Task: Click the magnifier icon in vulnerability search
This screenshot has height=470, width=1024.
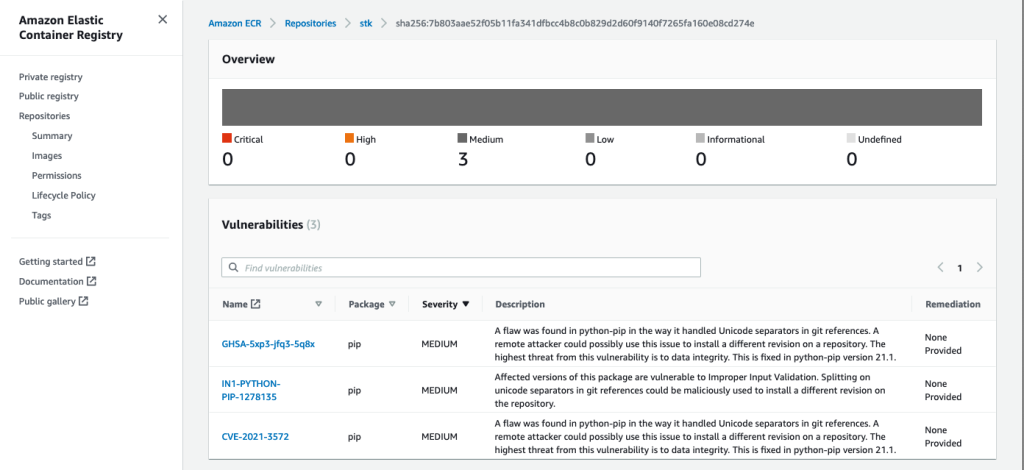Action: click(x=233, y=268)
